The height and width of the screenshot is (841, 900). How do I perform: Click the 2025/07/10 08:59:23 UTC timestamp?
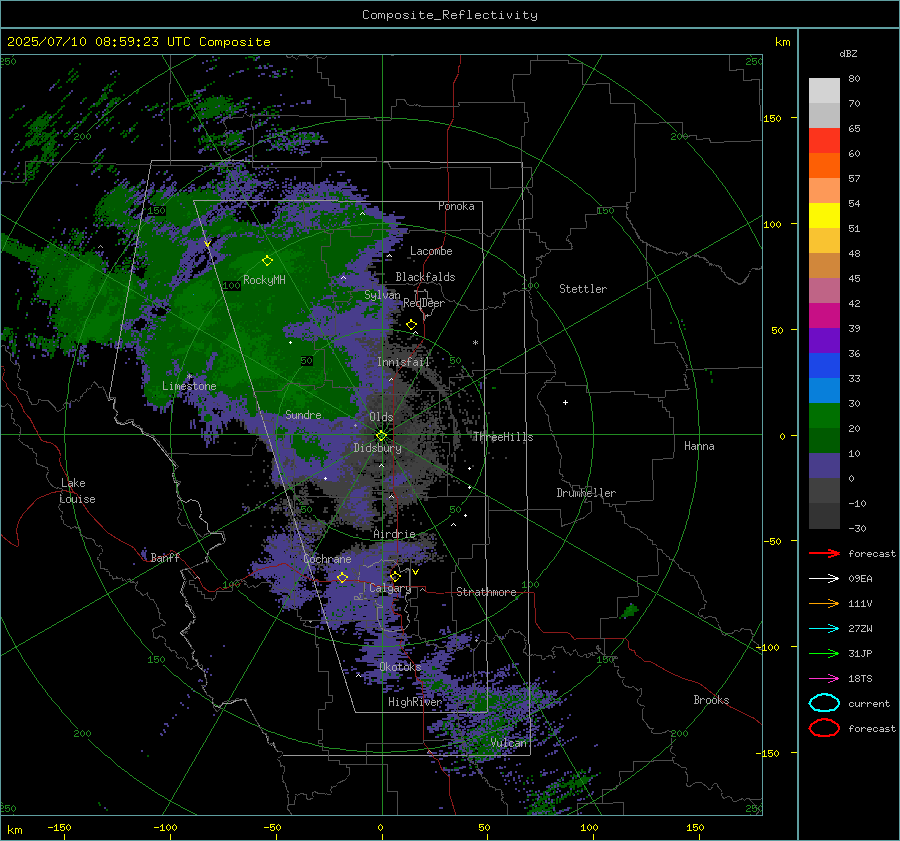(x=99, y=42)
